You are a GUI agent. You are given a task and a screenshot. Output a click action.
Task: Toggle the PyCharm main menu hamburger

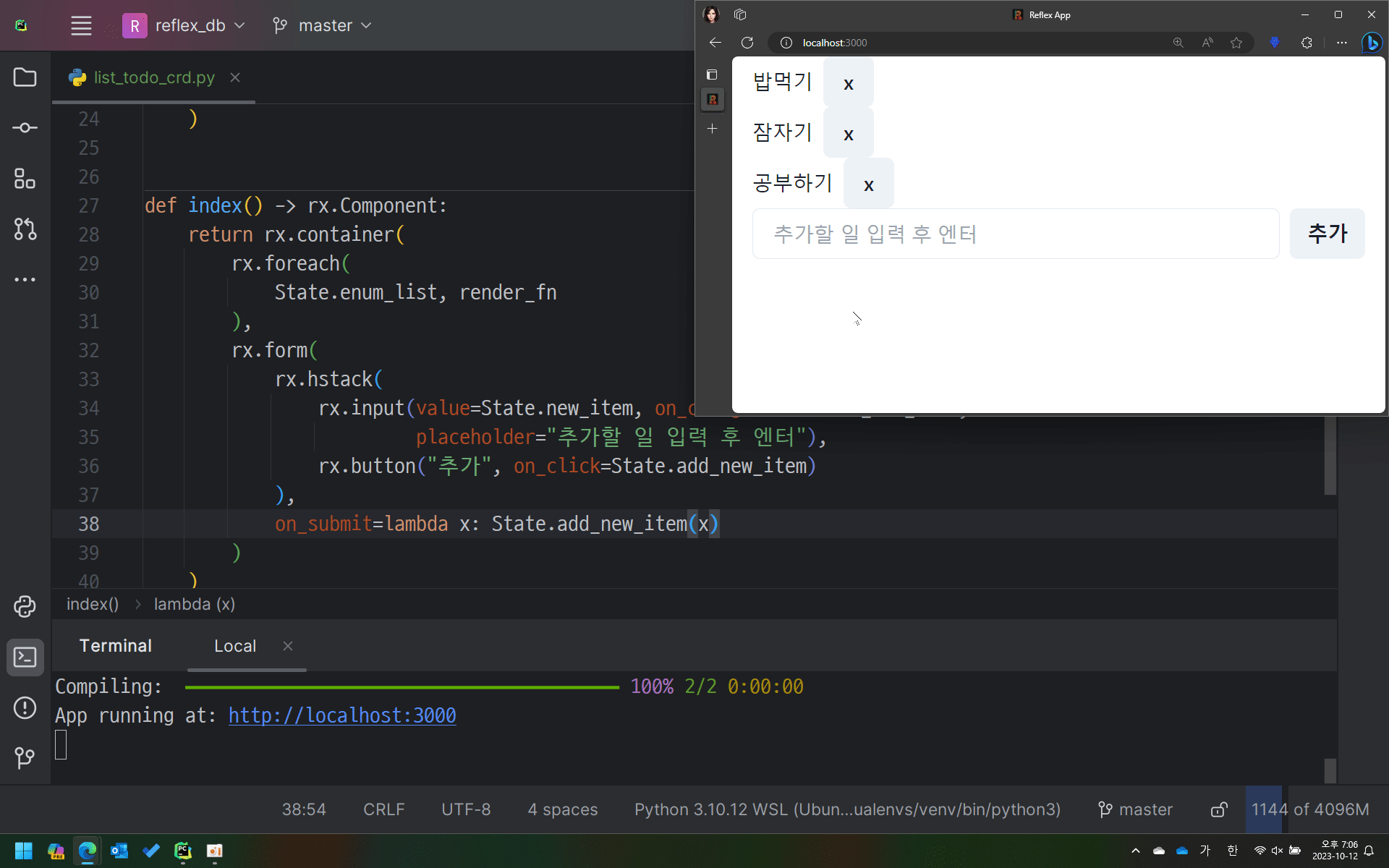tap(81, 25)
